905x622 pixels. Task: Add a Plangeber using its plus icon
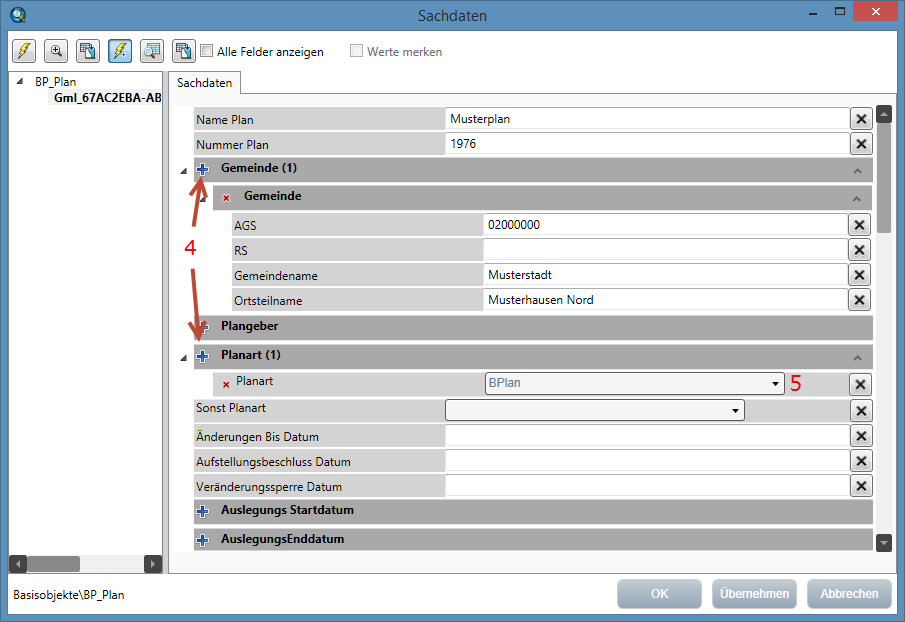202,327
